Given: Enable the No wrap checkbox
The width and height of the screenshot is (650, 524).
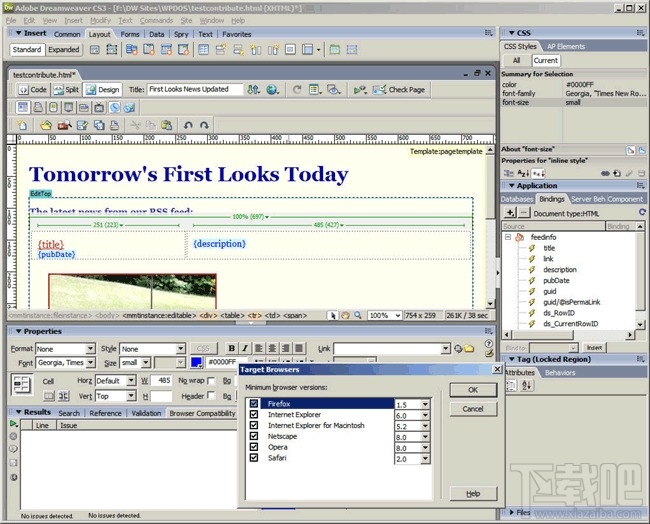Looking at the screenshot, I should point(211,380).
